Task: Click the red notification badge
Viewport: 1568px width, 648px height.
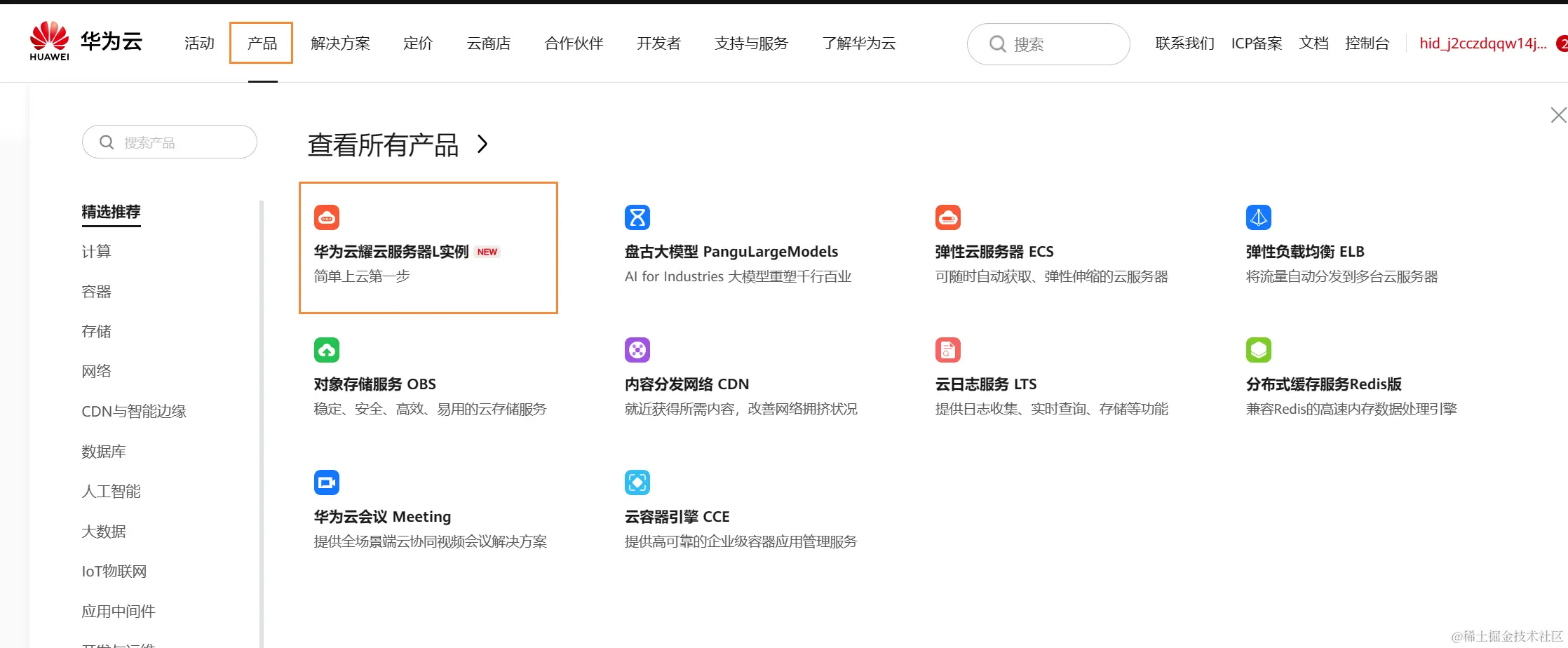Action: (1562, 43)
